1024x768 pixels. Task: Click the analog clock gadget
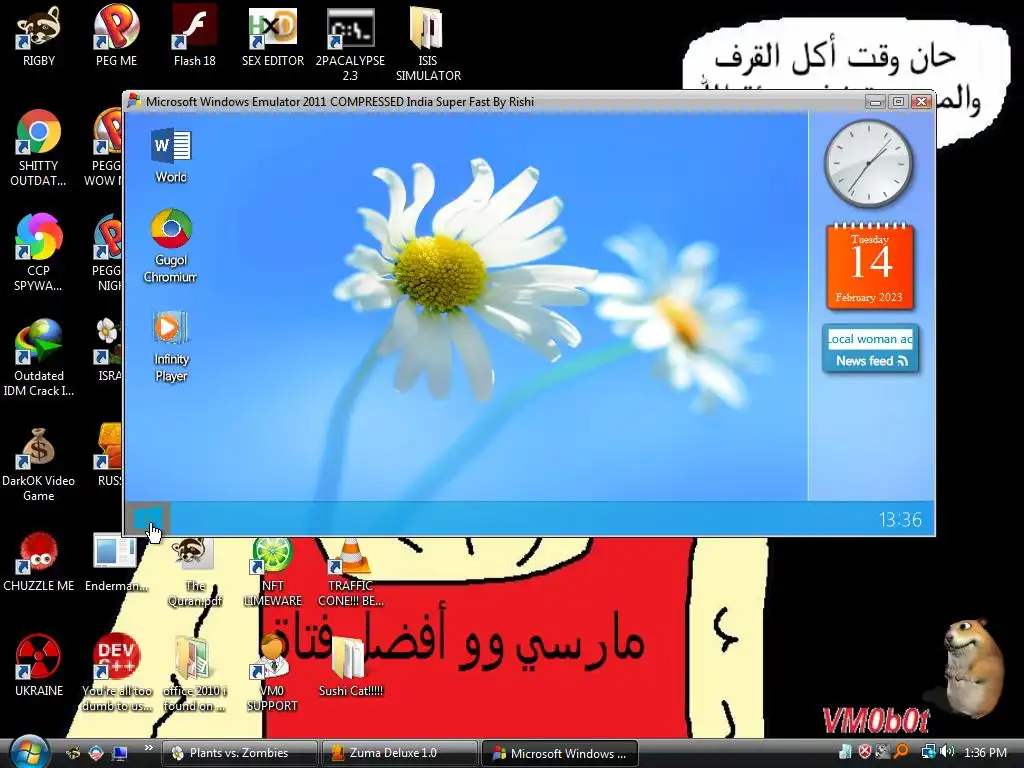point(869,163)
